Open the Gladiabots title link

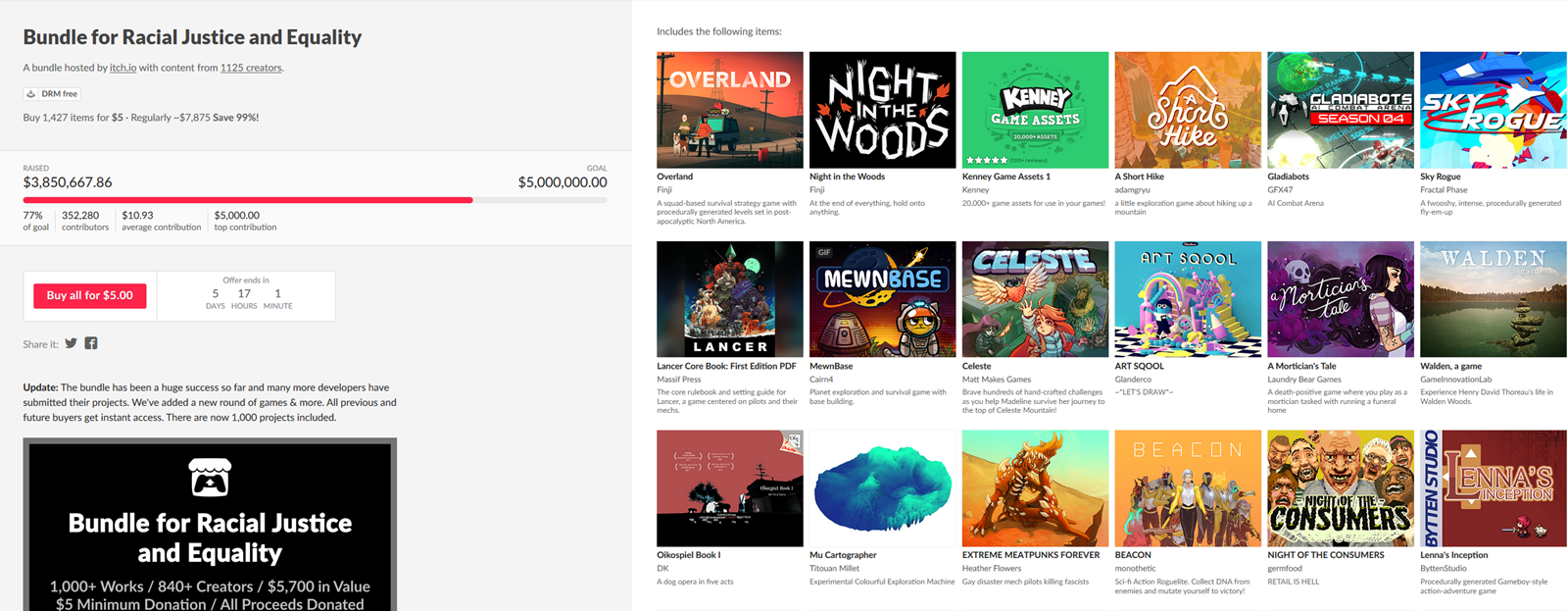pos(1288,177)
